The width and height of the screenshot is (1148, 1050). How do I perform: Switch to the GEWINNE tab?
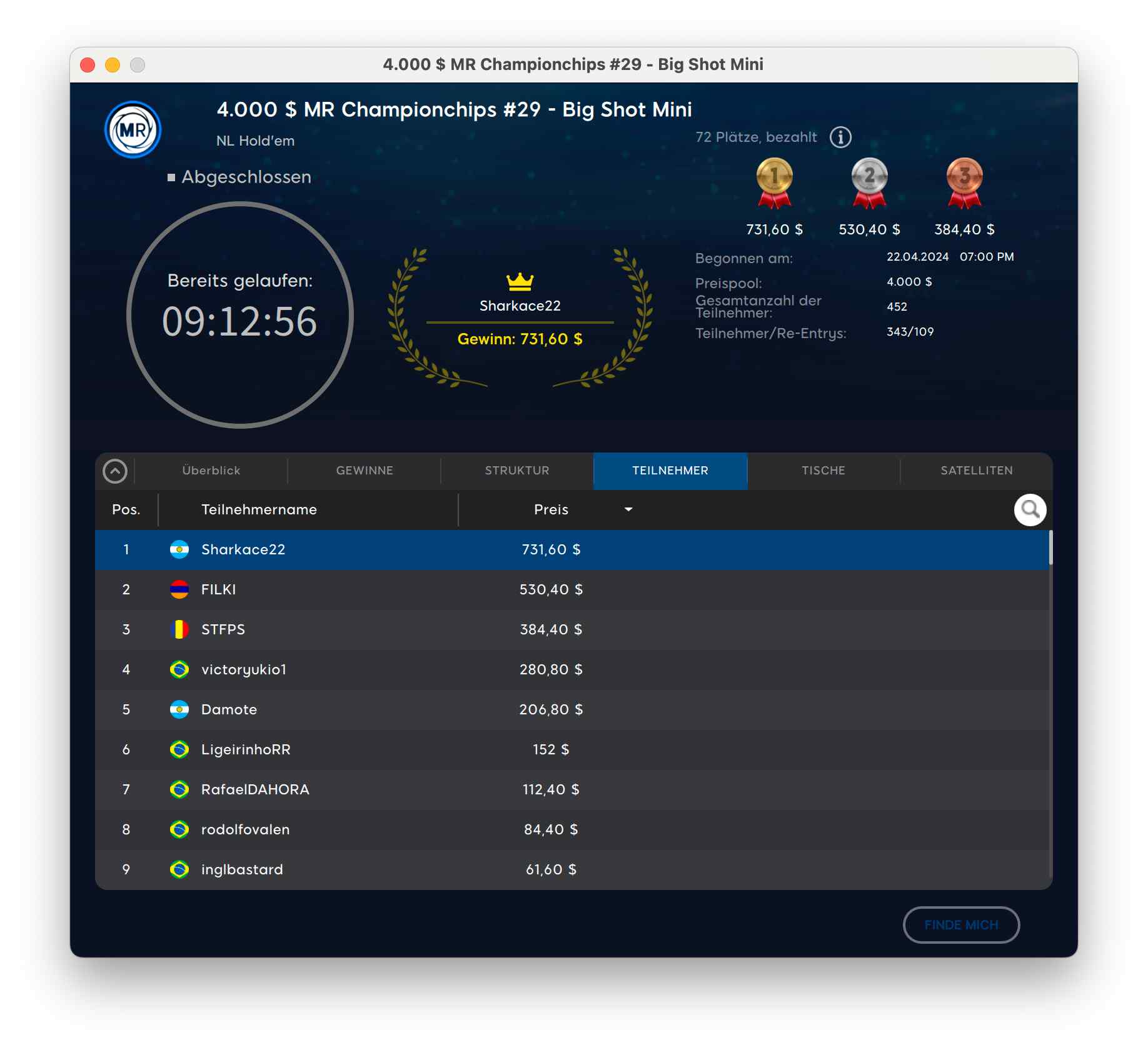pos(365,471)
